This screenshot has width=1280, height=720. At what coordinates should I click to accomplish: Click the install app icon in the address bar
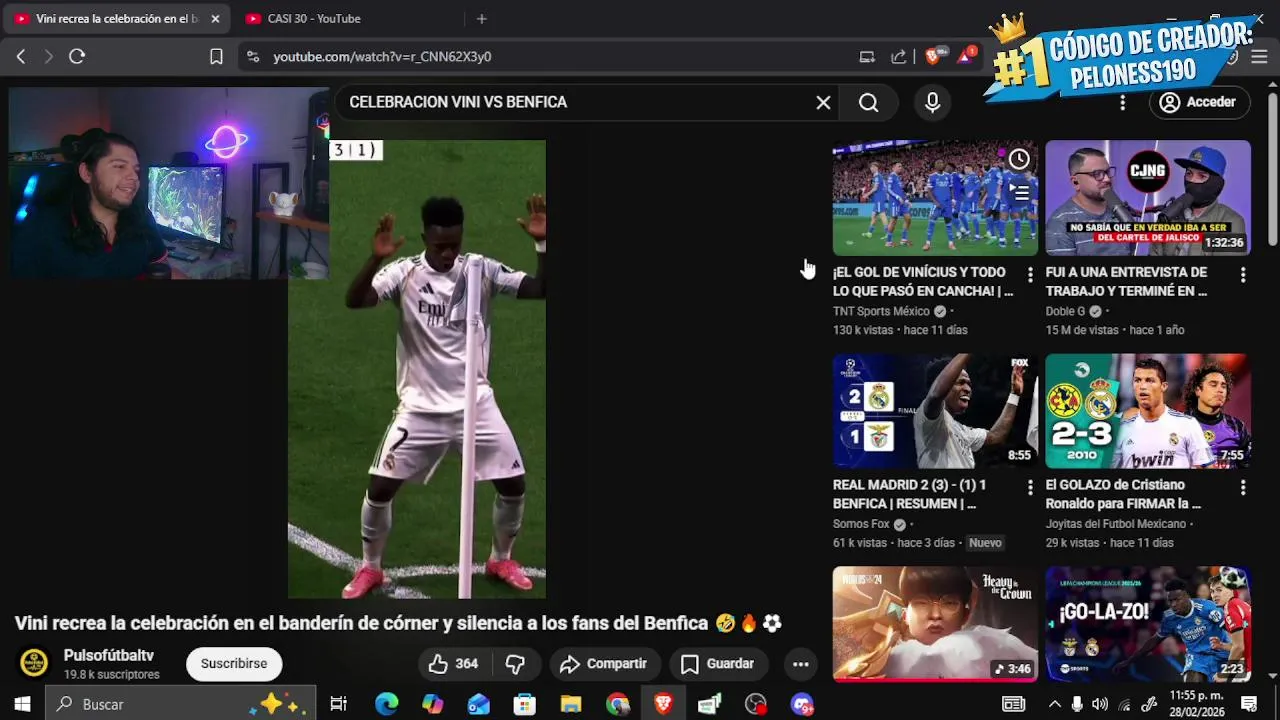tap(867, 57)
